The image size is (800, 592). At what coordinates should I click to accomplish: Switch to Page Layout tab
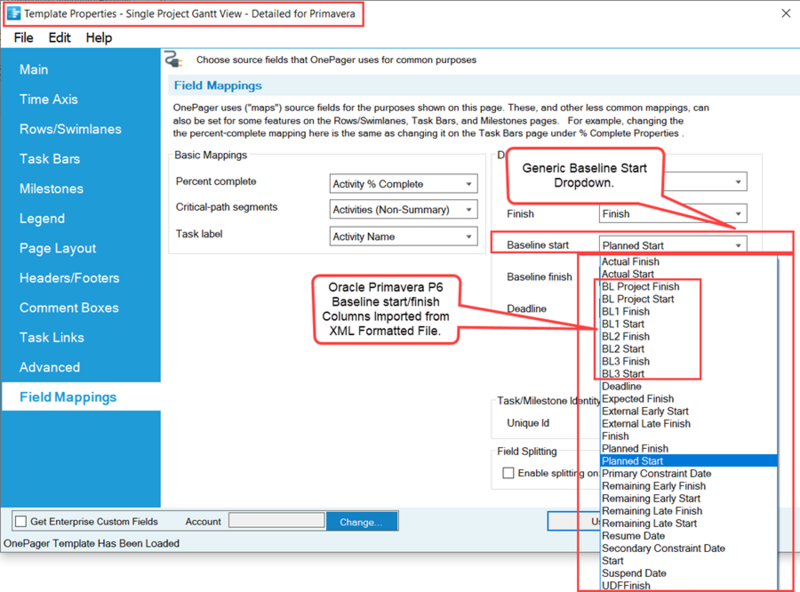[58, 248]
